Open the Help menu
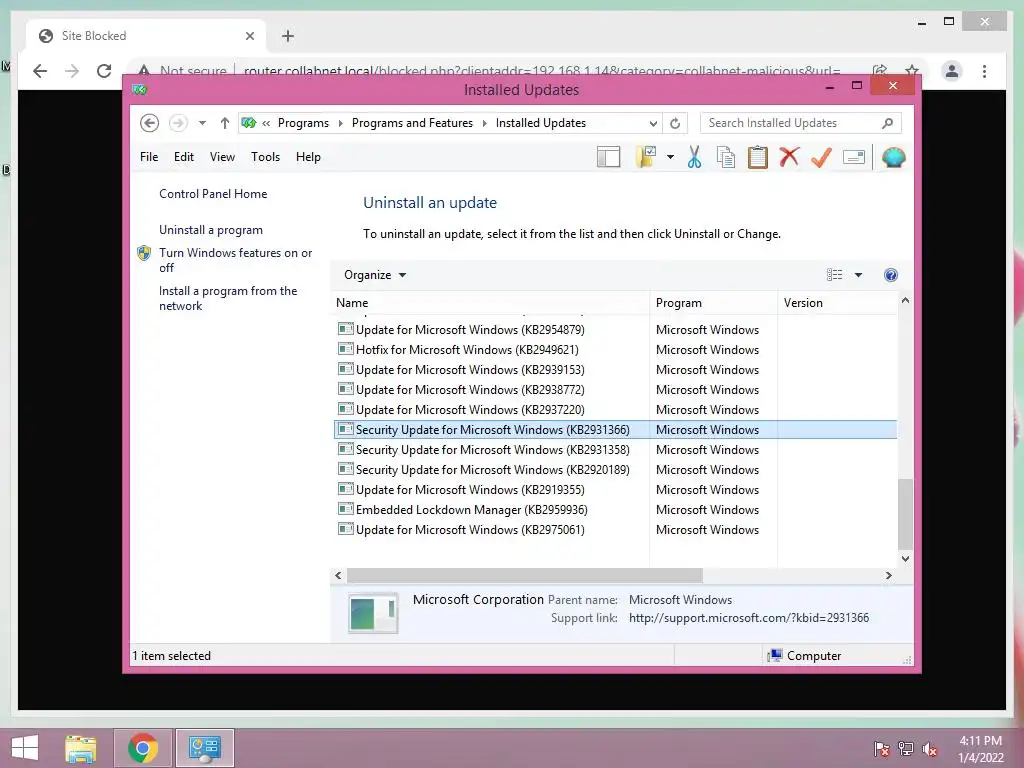Viewport: 1024px width, 768px height. pos(308,157)
